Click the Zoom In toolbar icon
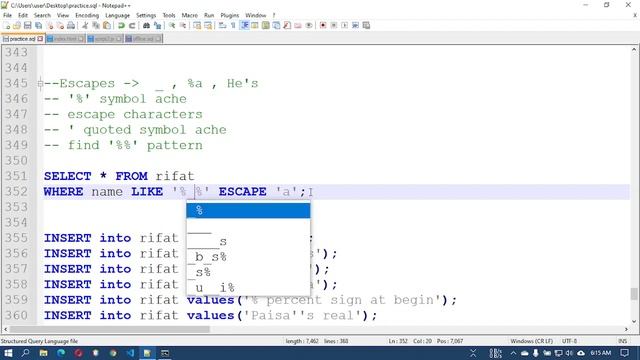The image size is (640, 360). [x=172, y=25]
